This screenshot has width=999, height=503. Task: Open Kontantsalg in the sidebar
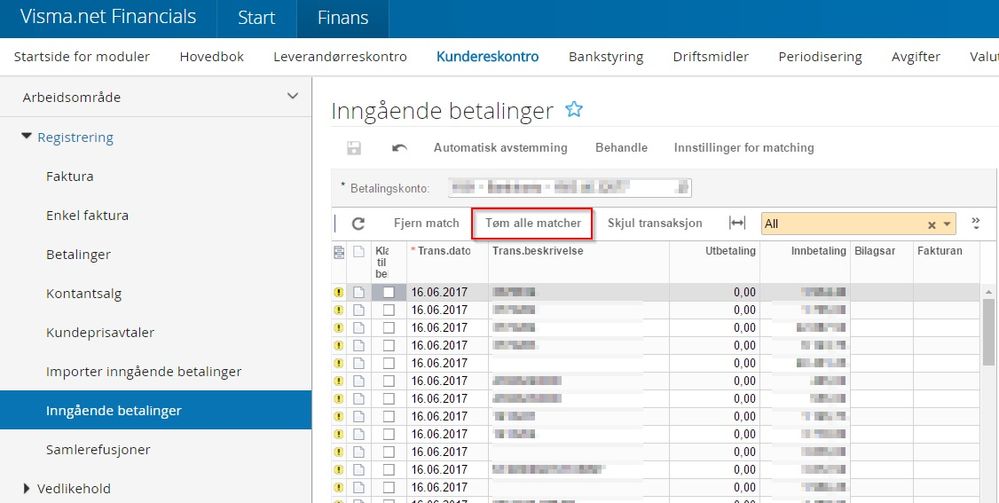[83, 294]
